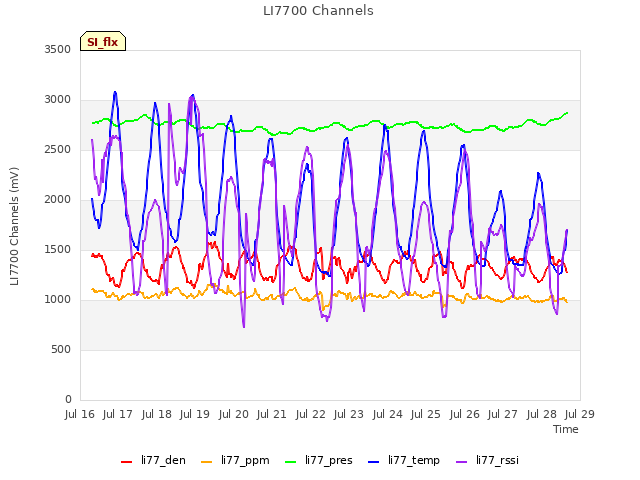Toggle li77_pres series in legend

318,460
